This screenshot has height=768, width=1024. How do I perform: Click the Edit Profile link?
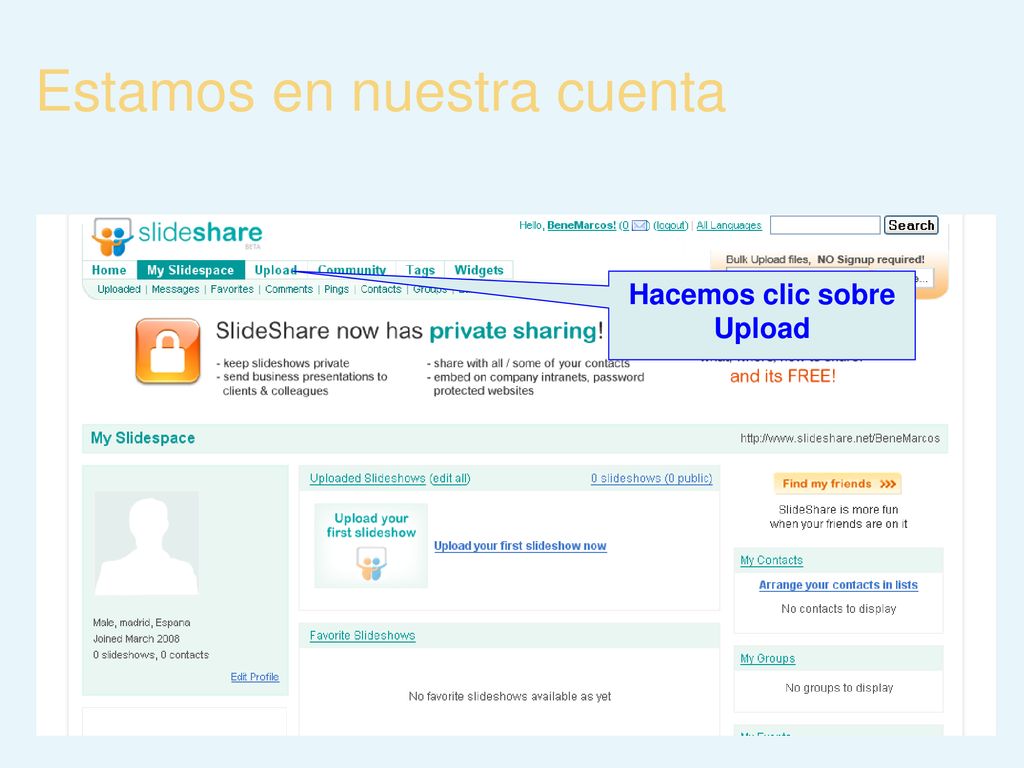pos(255,677)
